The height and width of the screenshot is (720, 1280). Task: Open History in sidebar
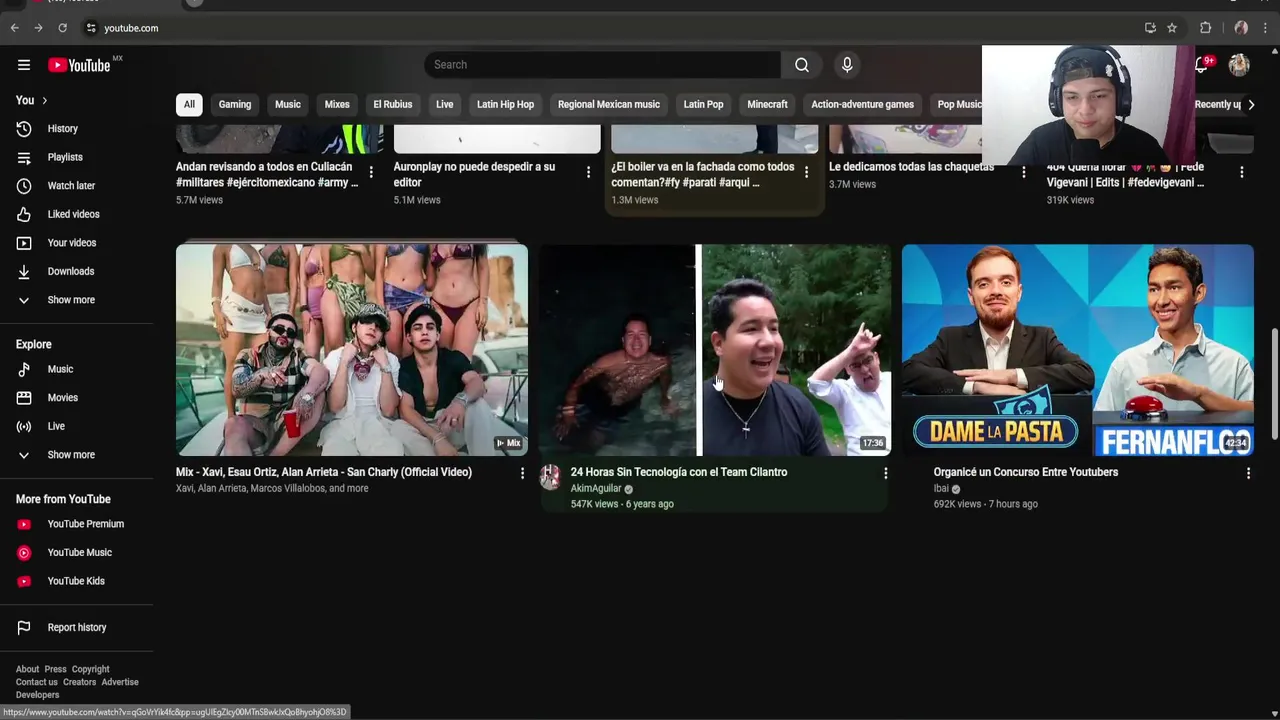click(x=76, y=128)
